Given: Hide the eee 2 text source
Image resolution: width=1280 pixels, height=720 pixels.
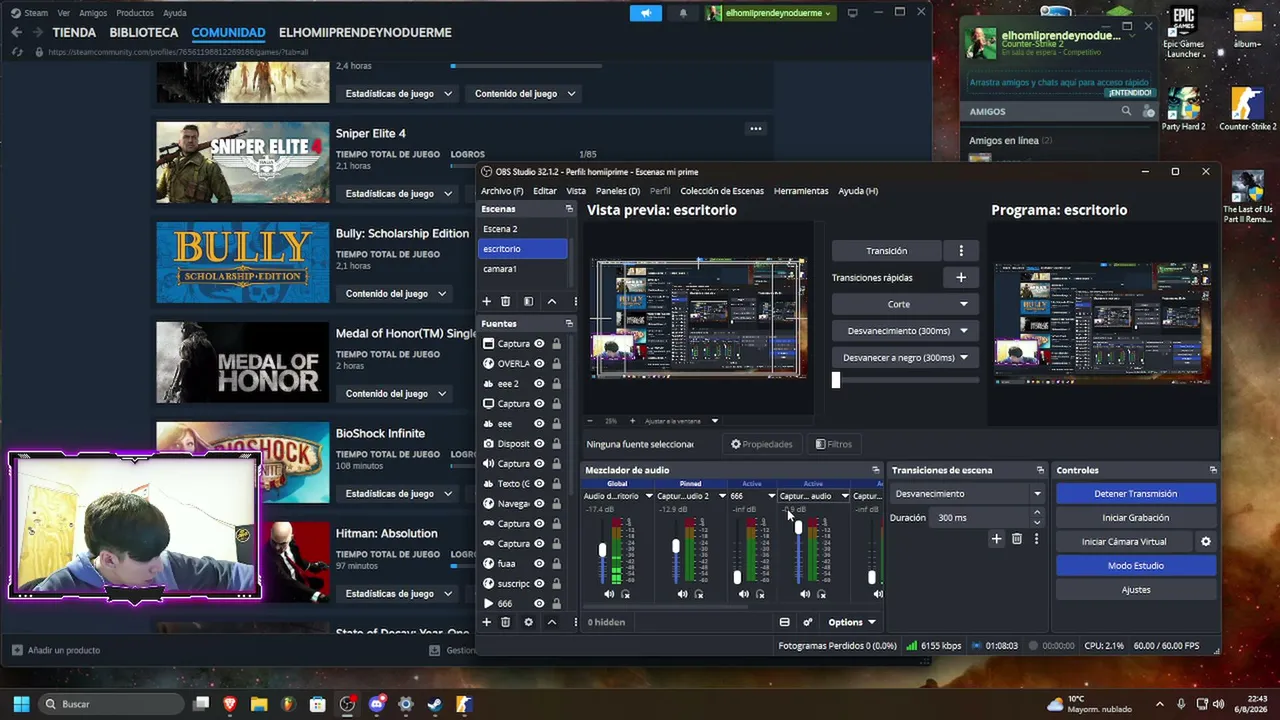Looking at the screenshot, I should [x=539, y=384].
